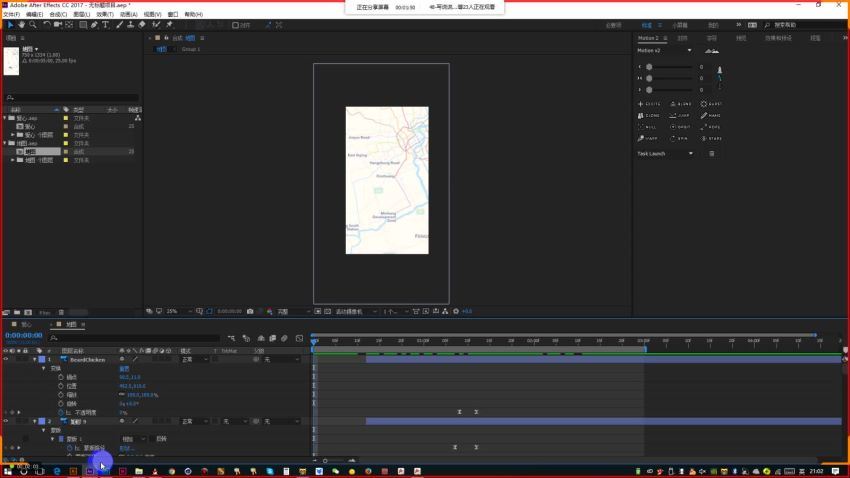
Task: Select the Rotation tool
Action: point(47,25)
